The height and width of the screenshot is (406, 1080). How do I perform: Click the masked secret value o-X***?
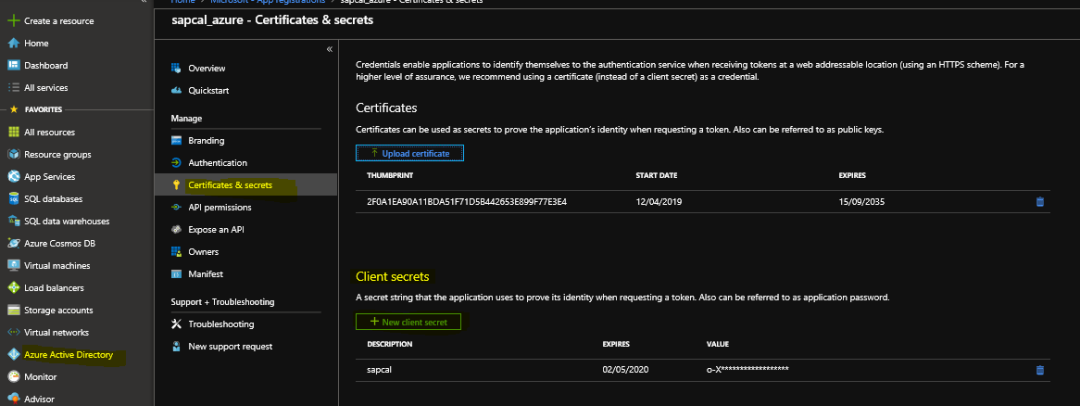[747, 370]
